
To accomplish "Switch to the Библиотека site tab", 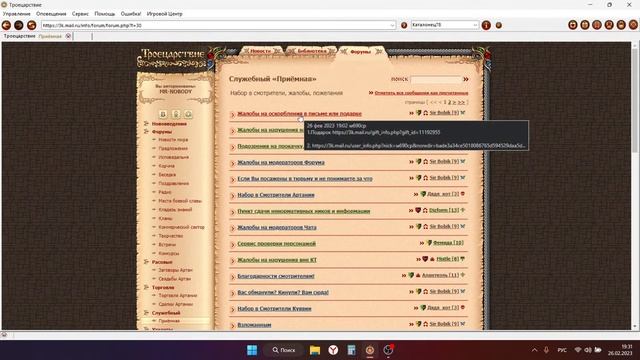I will tap(312, 51).
